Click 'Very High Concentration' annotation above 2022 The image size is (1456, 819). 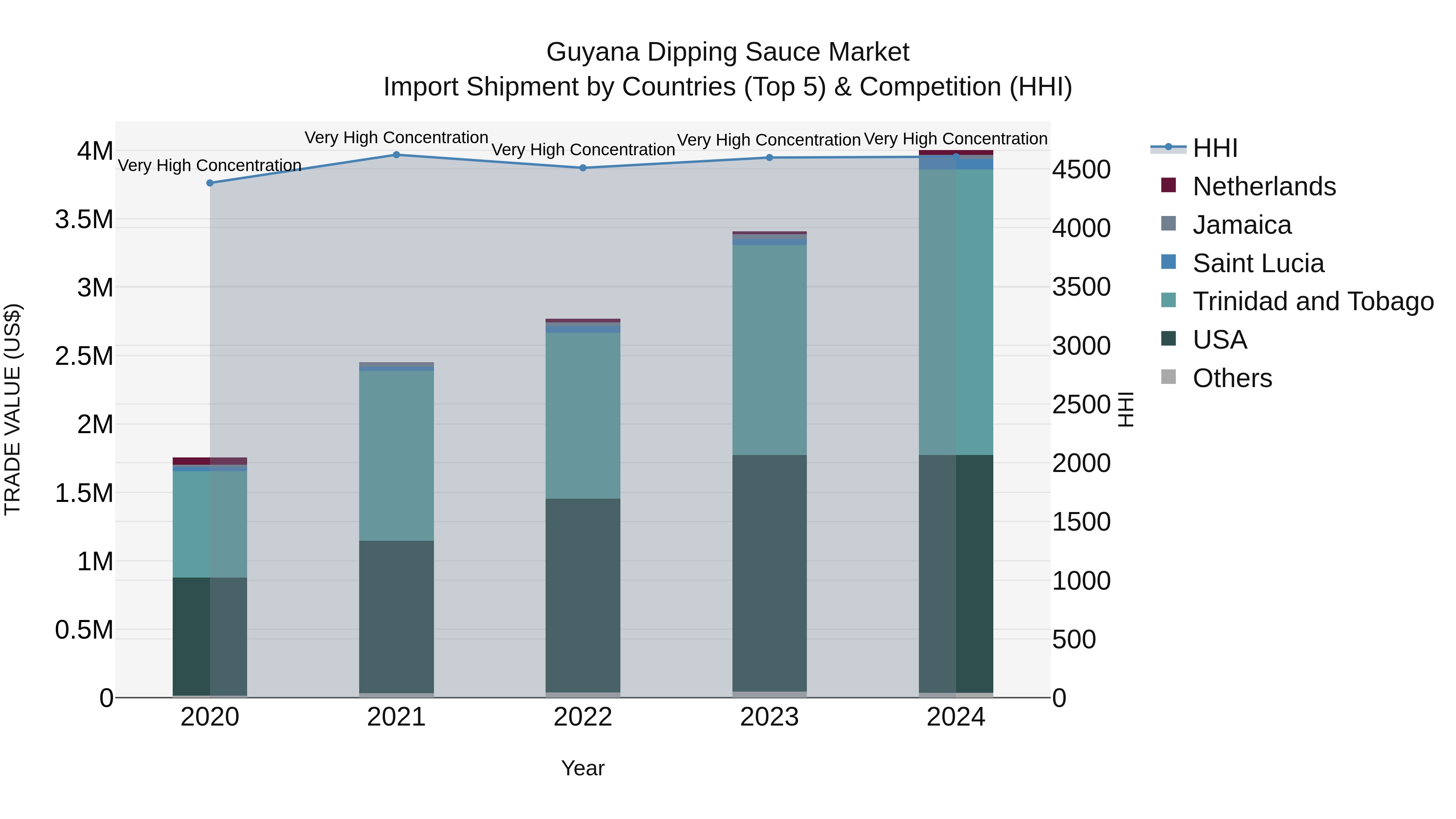pyautogui.click(x=583, y=149)
